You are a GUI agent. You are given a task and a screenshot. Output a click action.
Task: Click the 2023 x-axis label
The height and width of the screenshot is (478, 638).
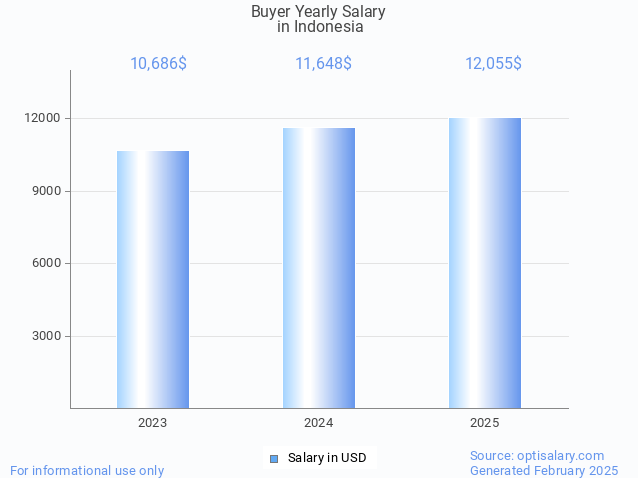[153, 423]
